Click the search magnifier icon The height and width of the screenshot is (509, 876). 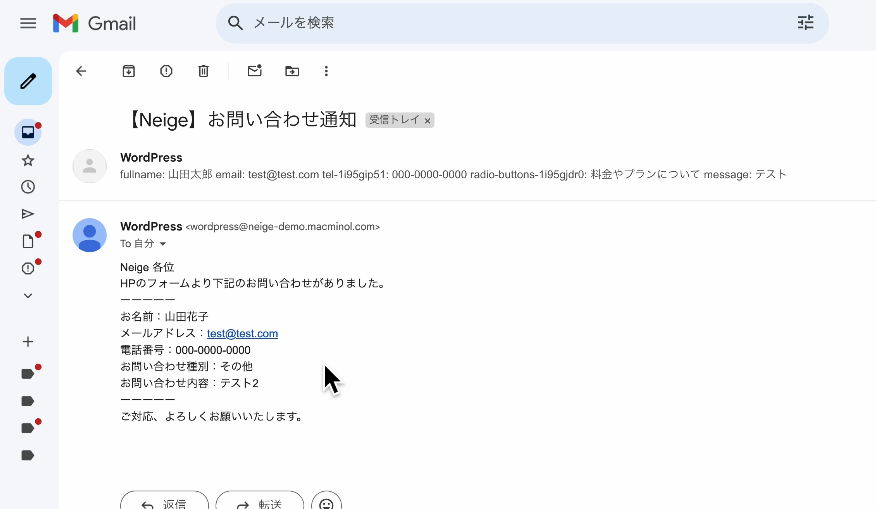coord(235,23)
